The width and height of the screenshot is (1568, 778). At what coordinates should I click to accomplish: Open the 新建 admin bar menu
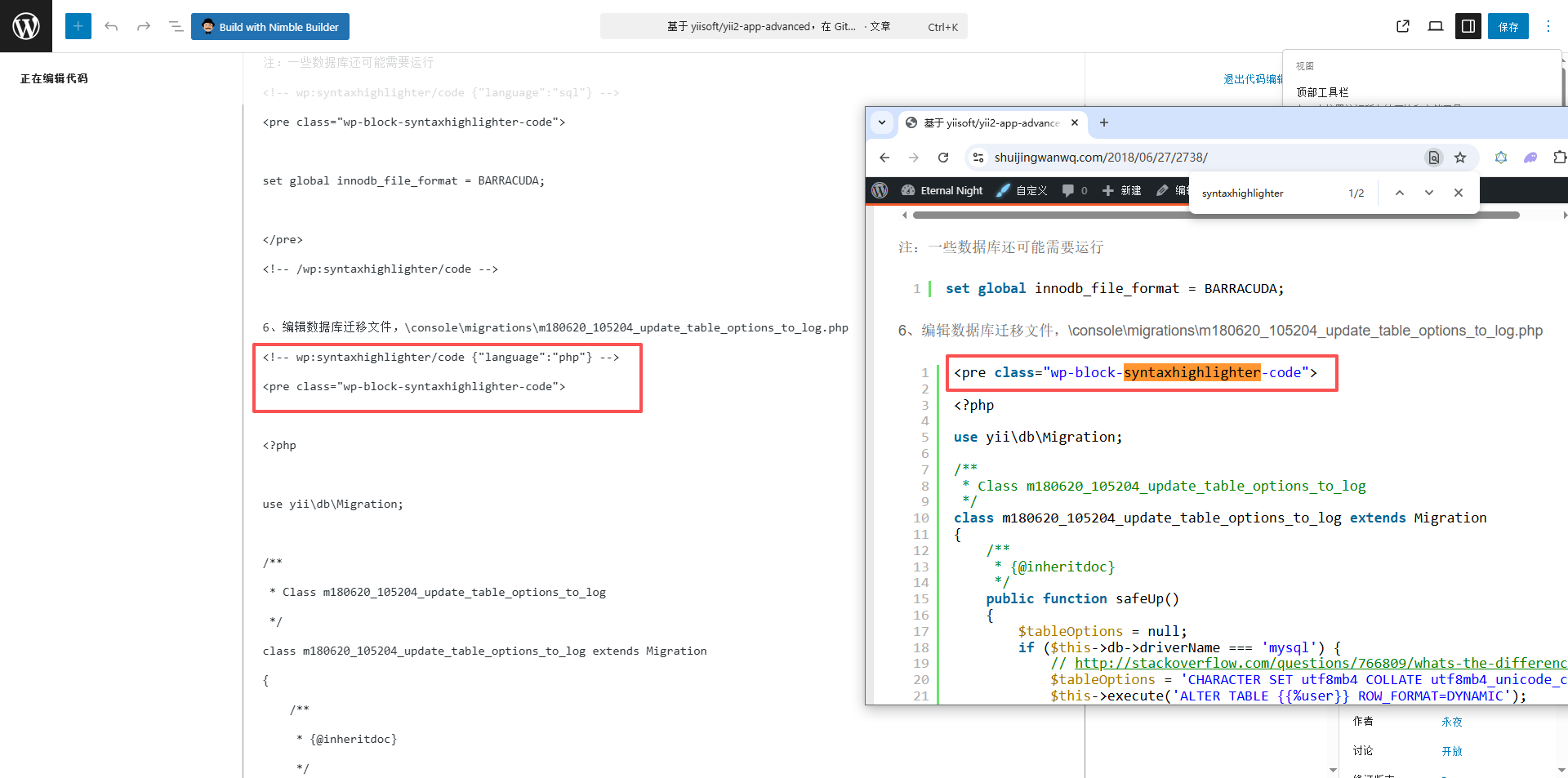pyautogui.click(x=1121, y=190)
